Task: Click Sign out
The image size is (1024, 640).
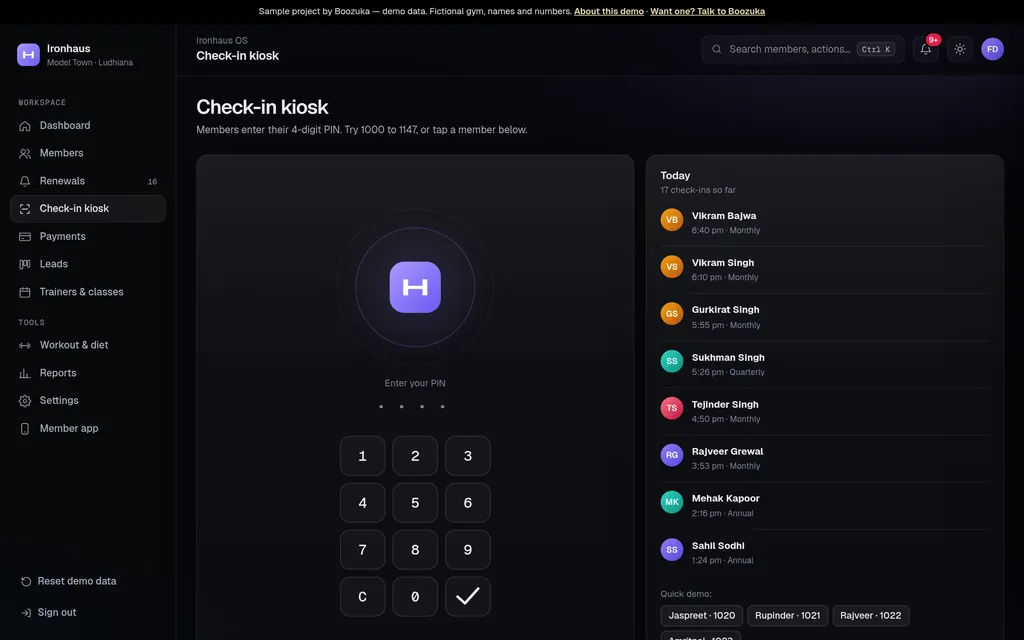Action: 57,613
